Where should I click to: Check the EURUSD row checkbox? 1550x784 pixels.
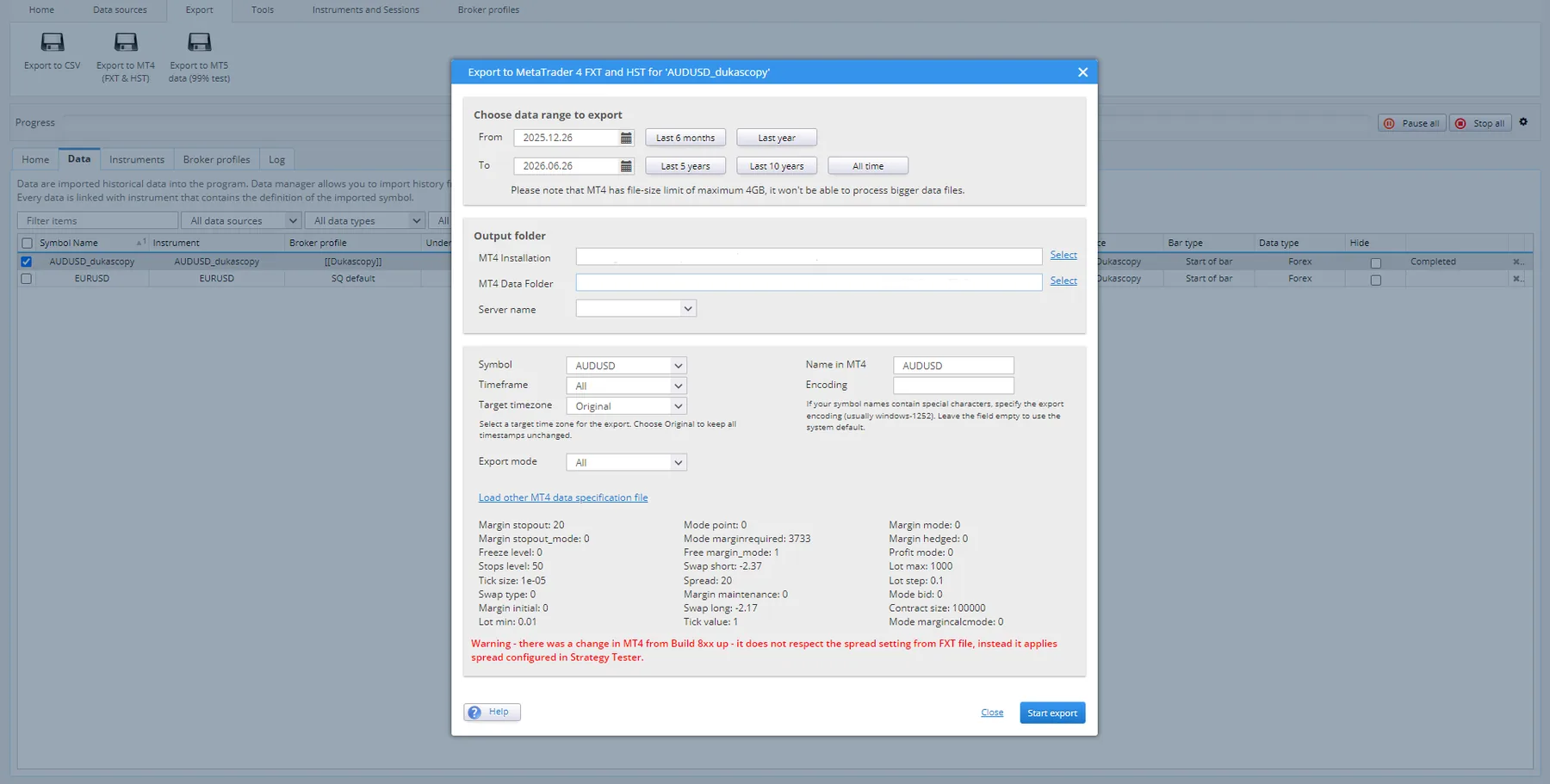click(27, 279)
